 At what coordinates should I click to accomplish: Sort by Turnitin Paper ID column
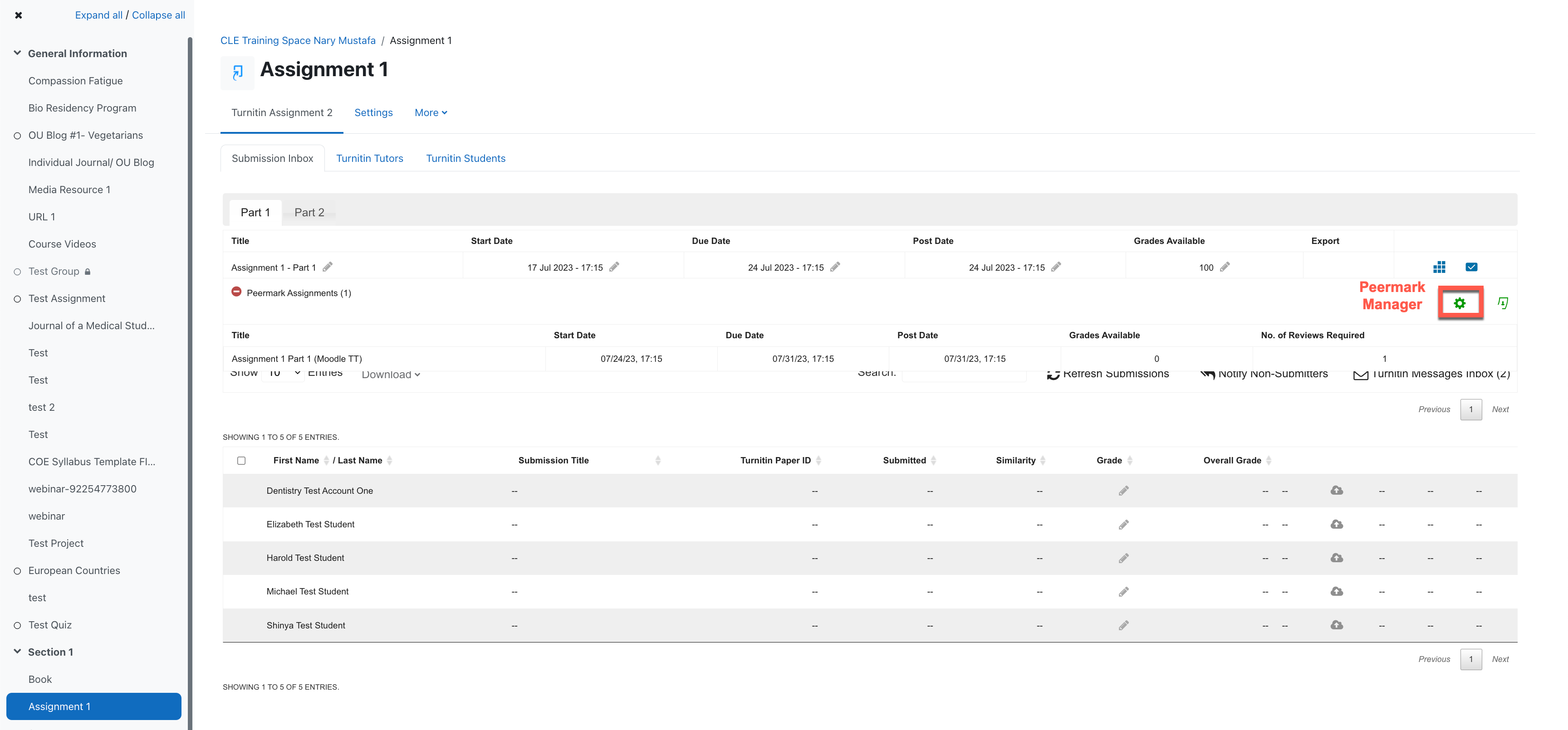click(780, 461)
